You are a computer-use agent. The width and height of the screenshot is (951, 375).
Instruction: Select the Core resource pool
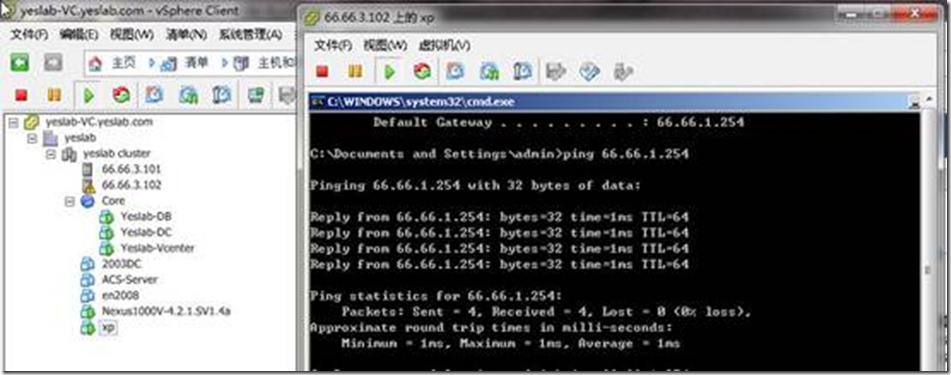[x=113, y=201]
